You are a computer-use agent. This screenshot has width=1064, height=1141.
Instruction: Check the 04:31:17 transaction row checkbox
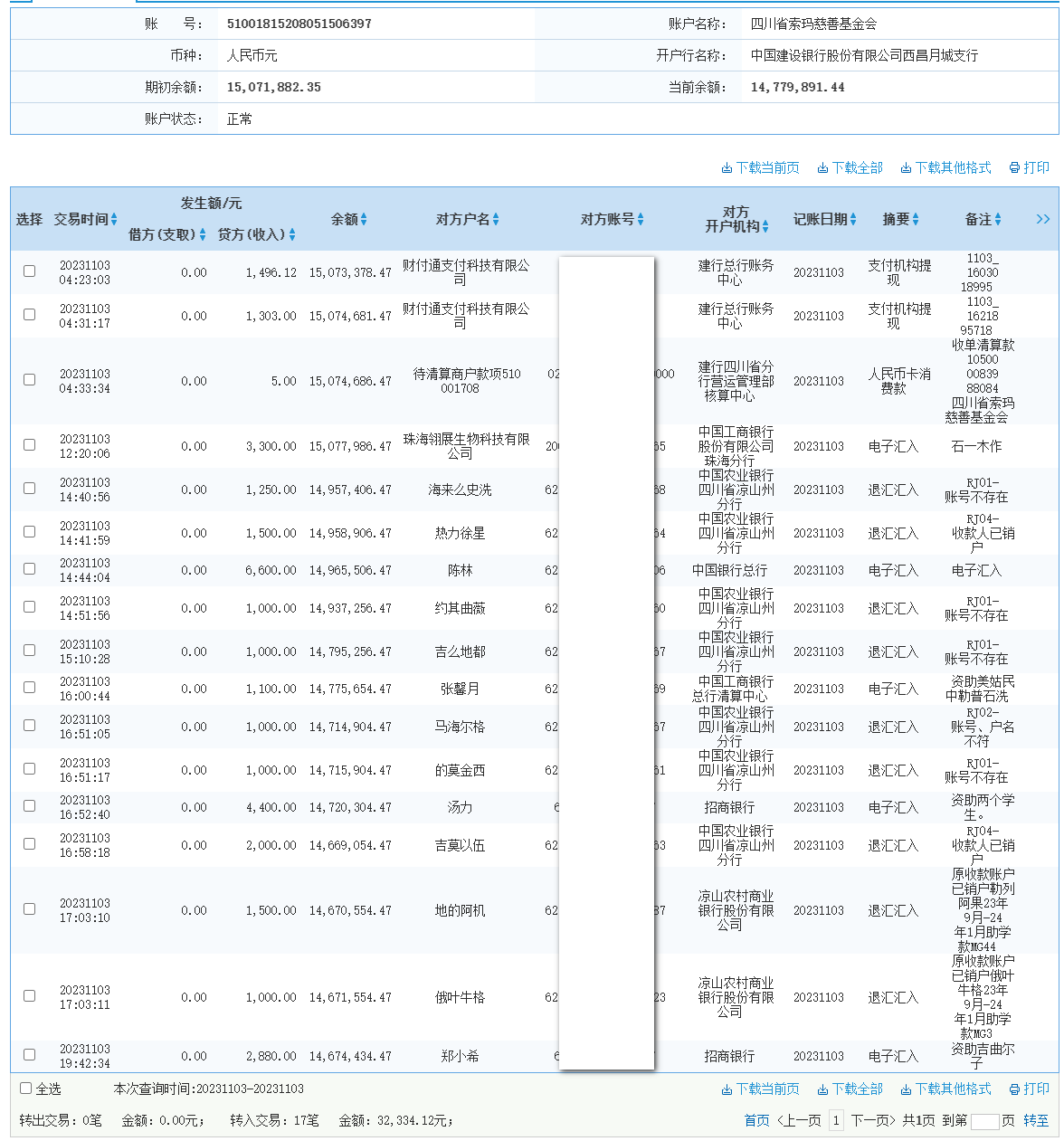point(30,314)
